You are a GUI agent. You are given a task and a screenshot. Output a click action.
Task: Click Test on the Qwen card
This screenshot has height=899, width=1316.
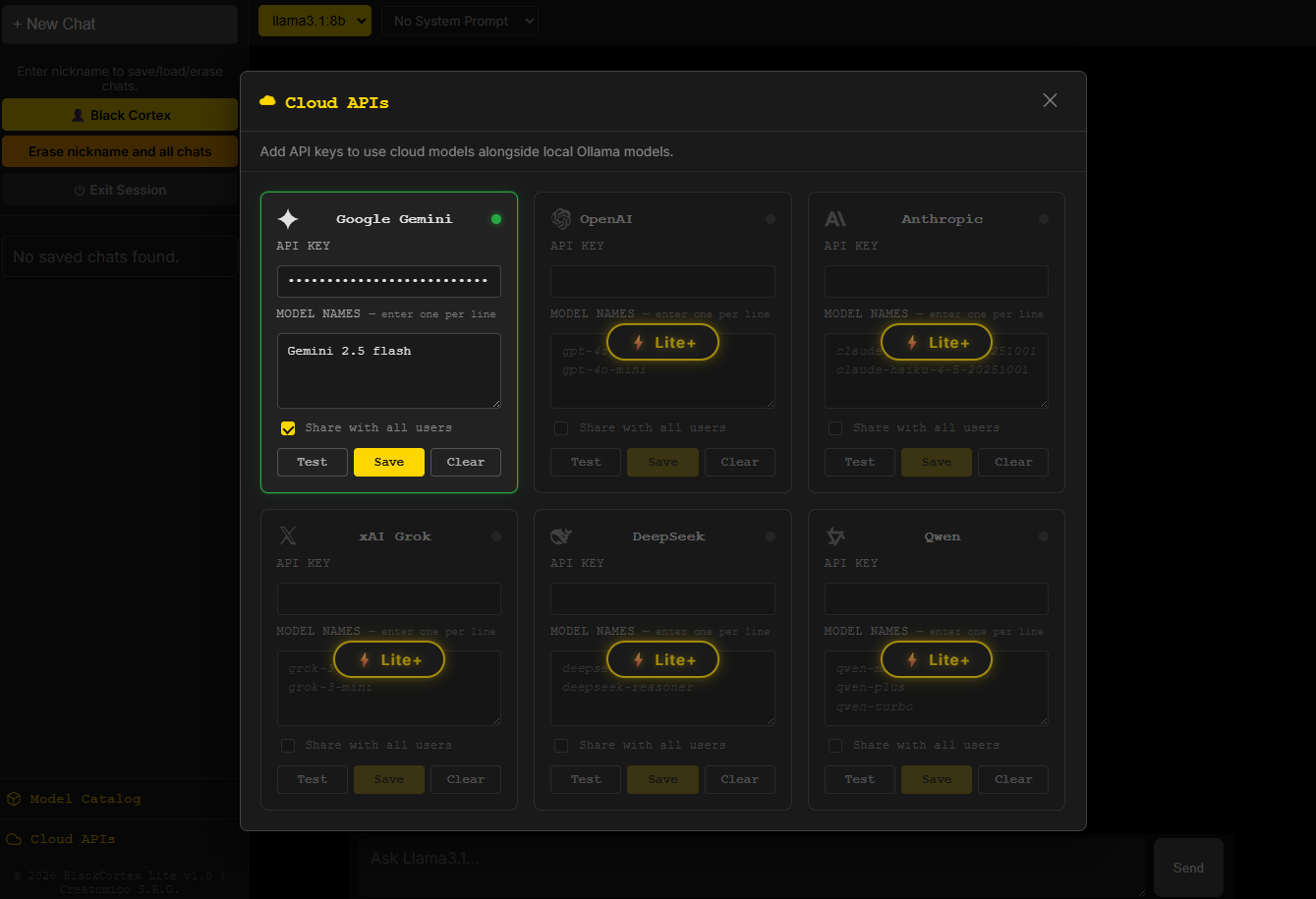point(860,779)
